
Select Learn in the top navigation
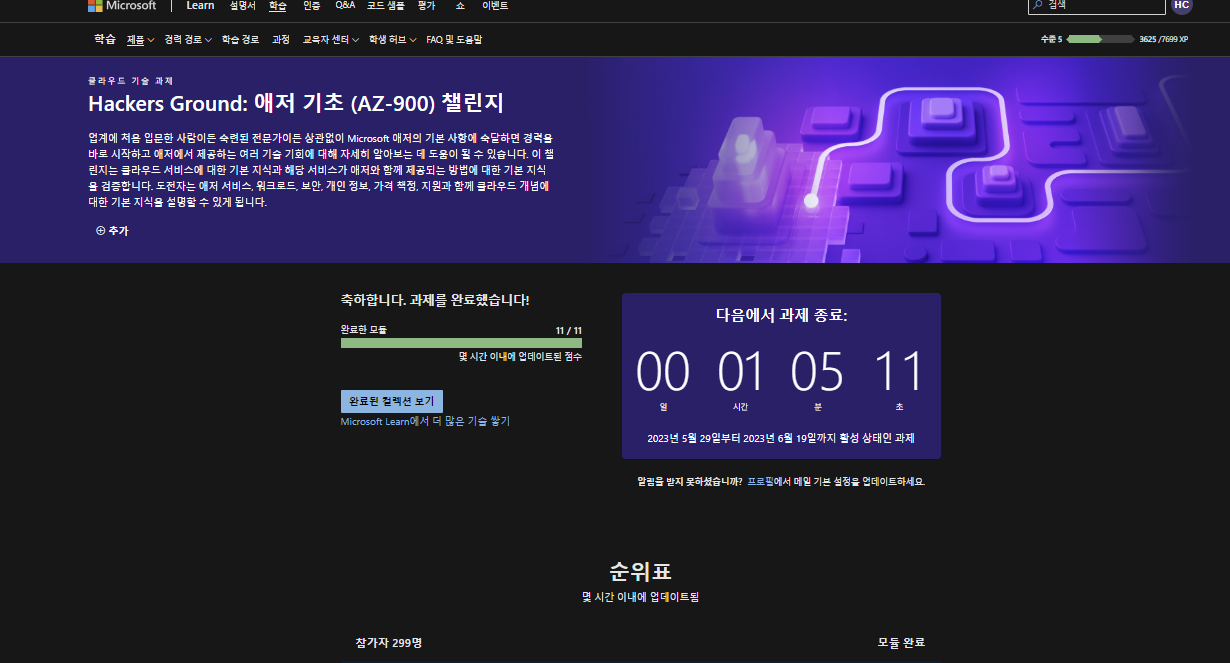[200, 6]
